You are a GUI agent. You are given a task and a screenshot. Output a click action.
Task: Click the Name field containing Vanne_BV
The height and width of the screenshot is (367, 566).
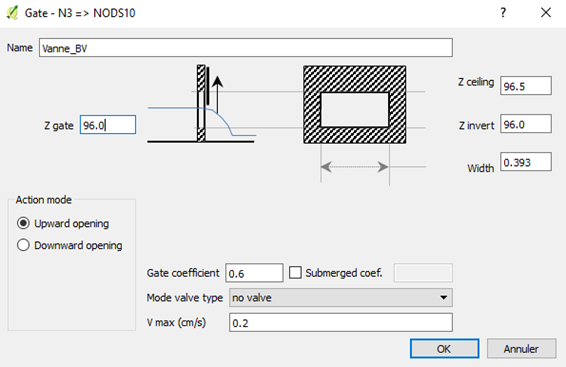(x=246, y=48)
